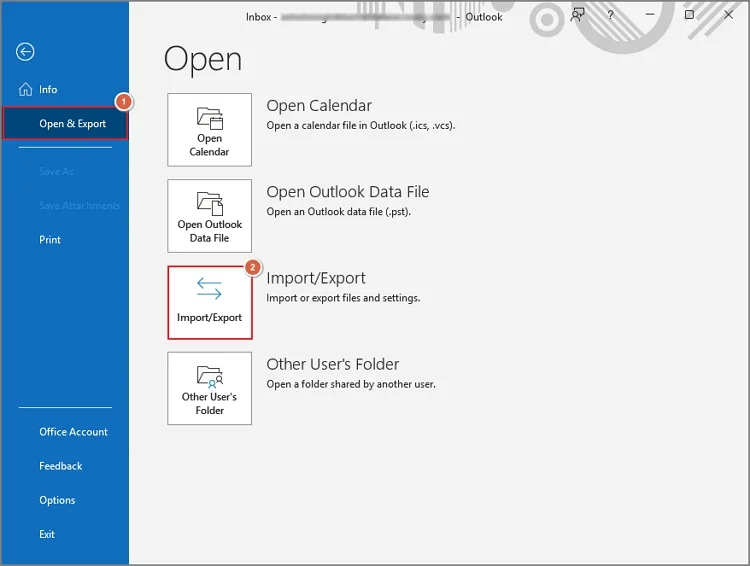
Task: Click the Info home icon
Action: (x=25, y=89)
